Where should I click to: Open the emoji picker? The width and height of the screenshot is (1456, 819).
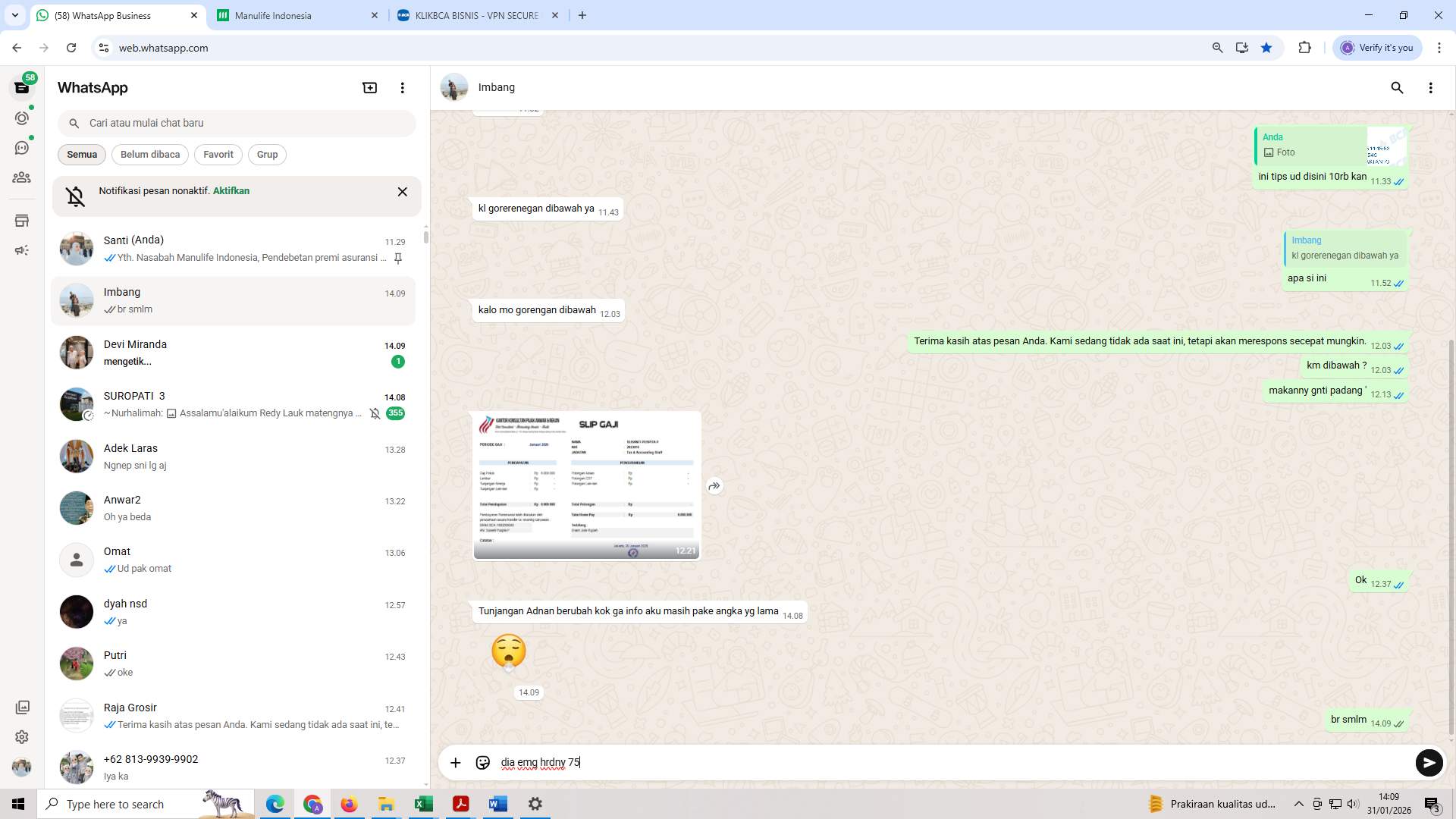483,763
